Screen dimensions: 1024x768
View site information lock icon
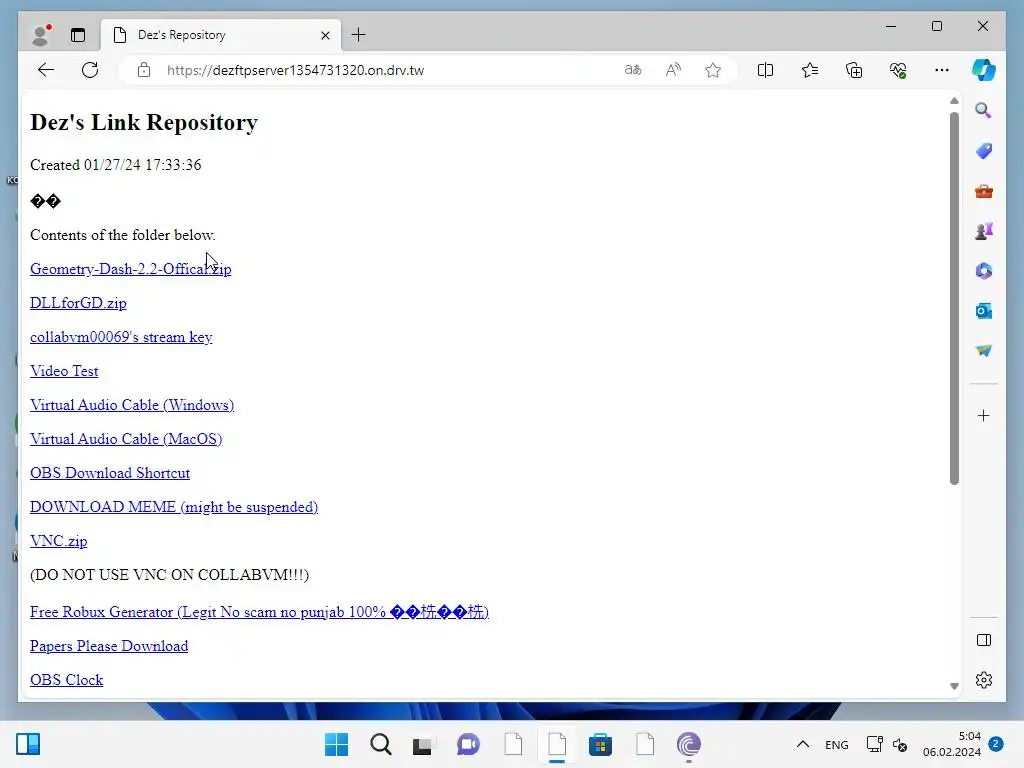point(144,70)
